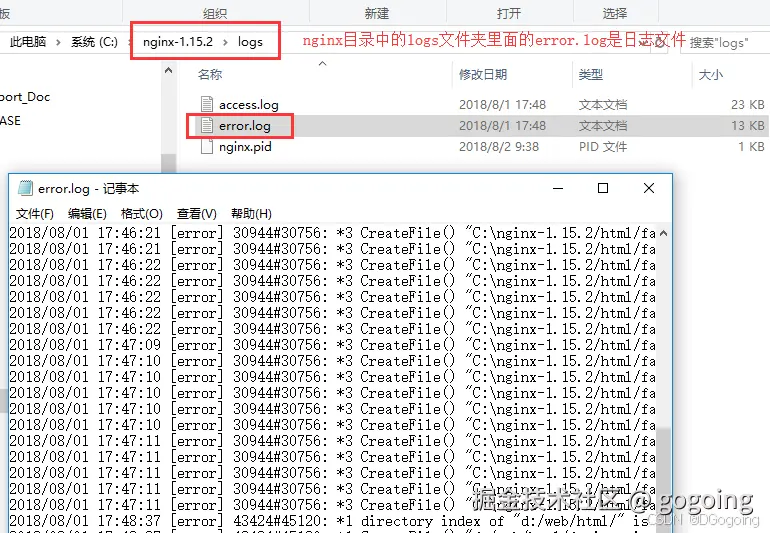Image resolution: width=770 pixels, height=533 pixels.
Task: Click the log line timestamped 17:47:09
Action: click(332, 345)
